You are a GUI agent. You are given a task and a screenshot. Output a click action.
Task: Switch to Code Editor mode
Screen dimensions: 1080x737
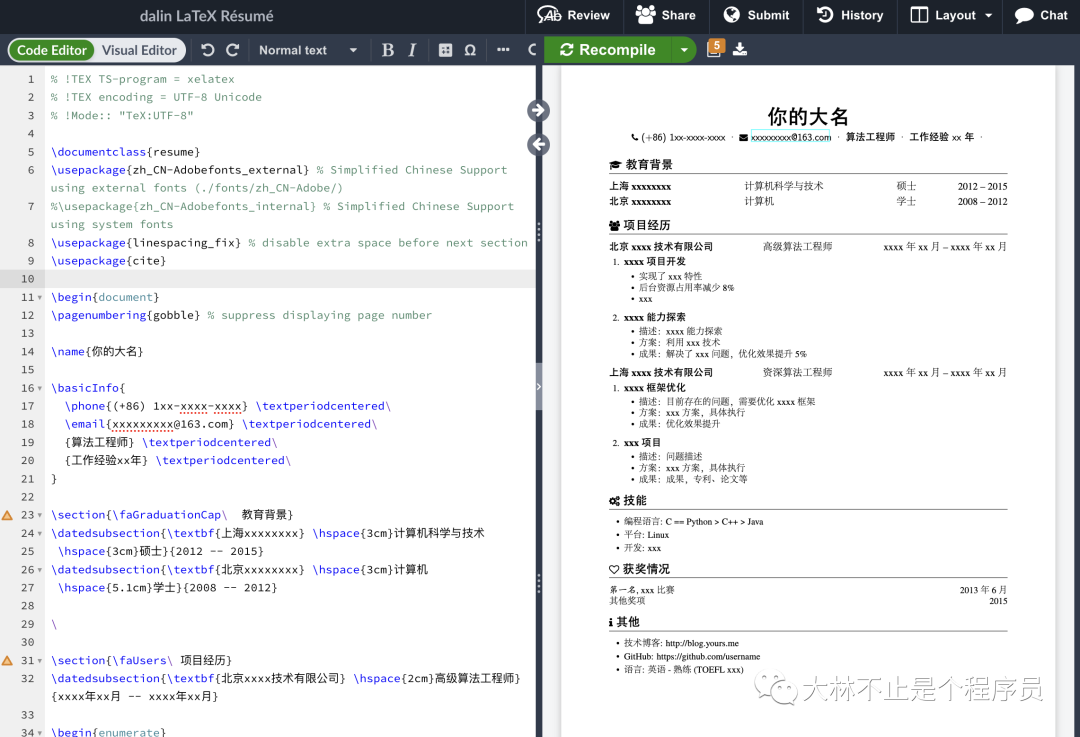(x=52, y=50)
